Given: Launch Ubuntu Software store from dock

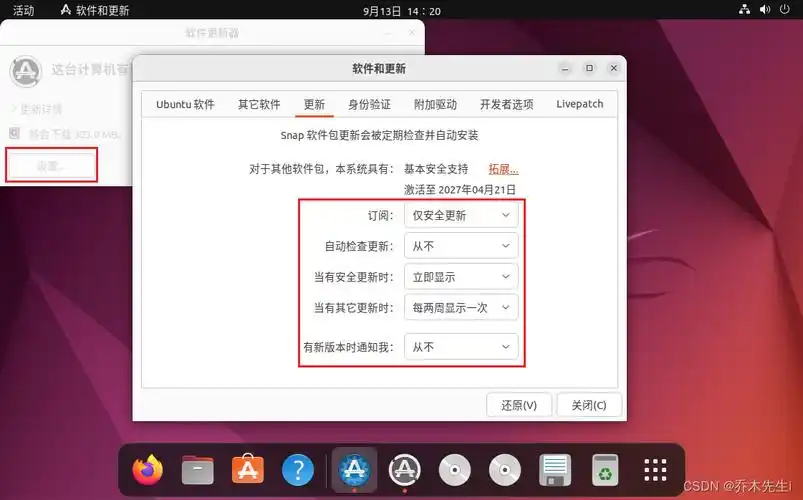Looking at the screenshot, I should (x=248, y=469).
